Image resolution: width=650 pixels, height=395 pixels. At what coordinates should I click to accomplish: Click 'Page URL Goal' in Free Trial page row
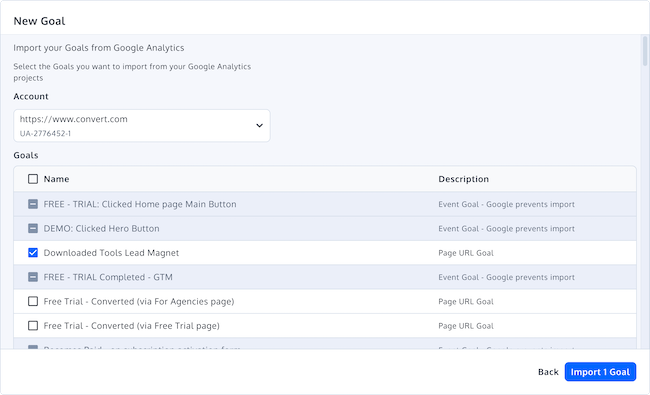pos(466,326)
